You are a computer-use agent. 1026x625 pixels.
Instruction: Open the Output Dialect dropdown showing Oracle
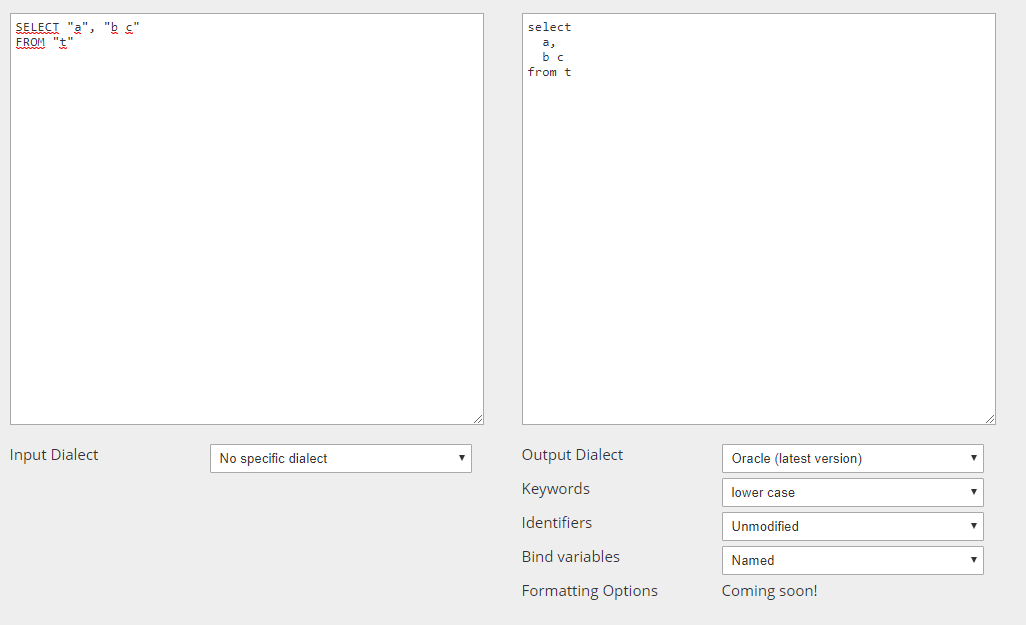853,458
